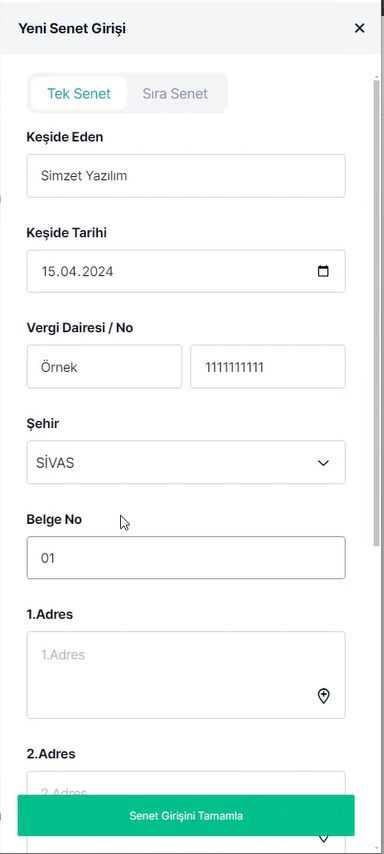Focus the Keşide Eden field
The image size is (384, 854).
186,176
